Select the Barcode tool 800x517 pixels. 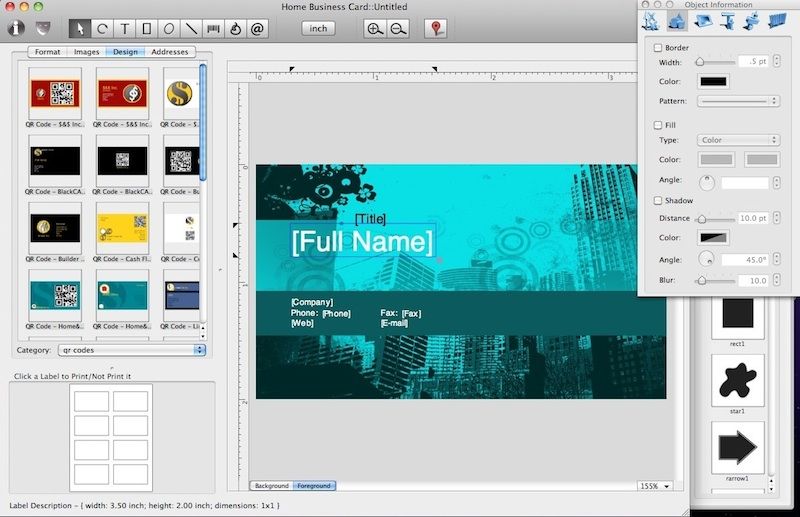pos(213,29)
